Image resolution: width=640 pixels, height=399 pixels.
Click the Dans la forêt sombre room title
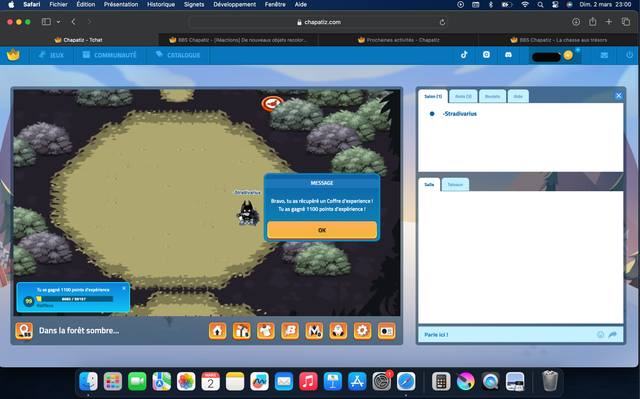[x=79, y=330]
